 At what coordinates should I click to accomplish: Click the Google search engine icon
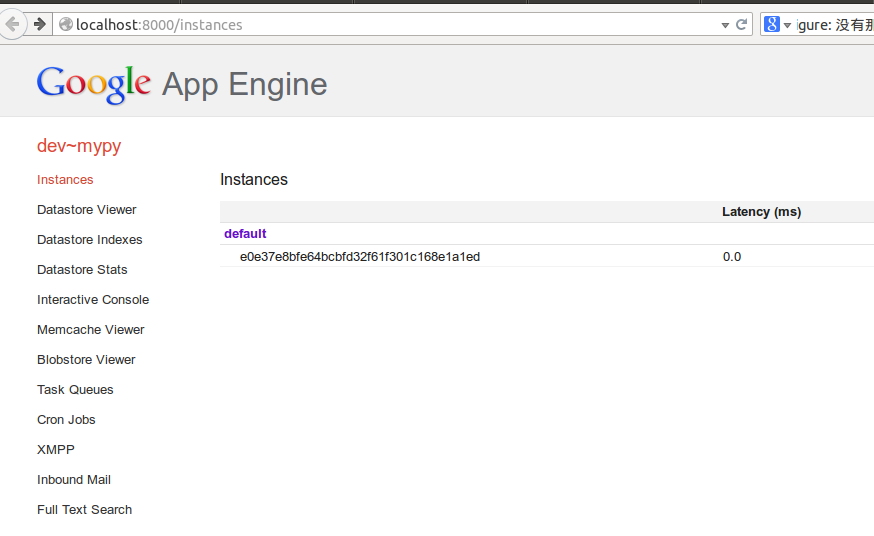click(771, 25)
